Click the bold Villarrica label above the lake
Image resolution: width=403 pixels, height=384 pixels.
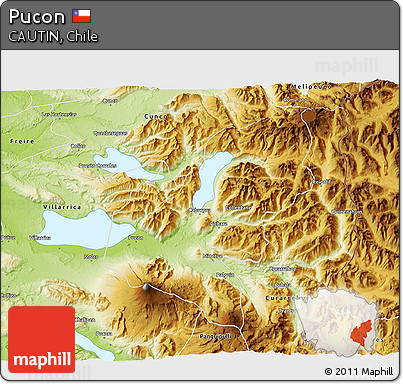[62, 207]
